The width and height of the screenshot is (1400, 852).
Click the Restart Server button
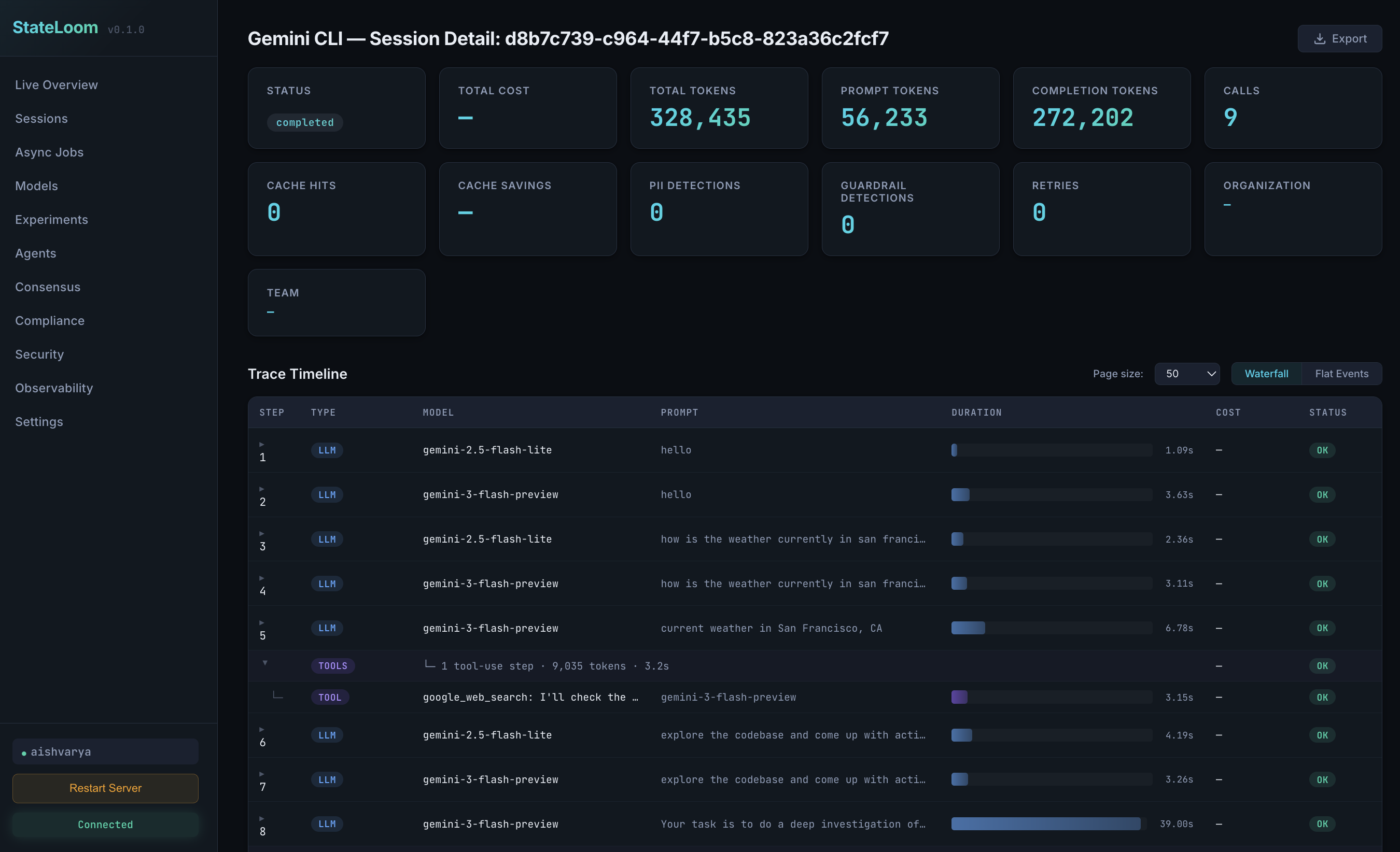105,788
